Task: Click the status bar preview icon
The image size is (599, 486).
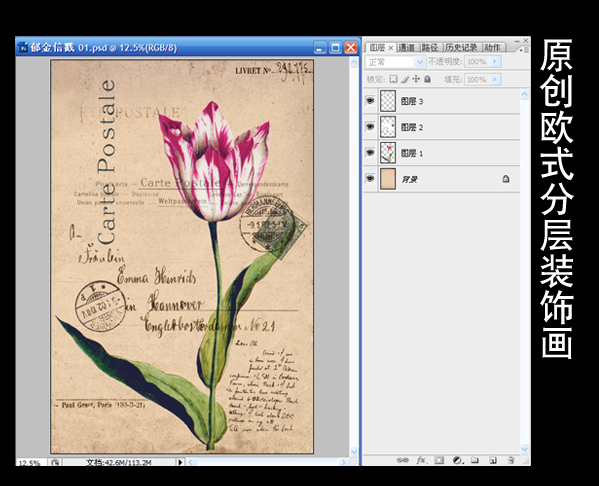Action: [55, 462]
